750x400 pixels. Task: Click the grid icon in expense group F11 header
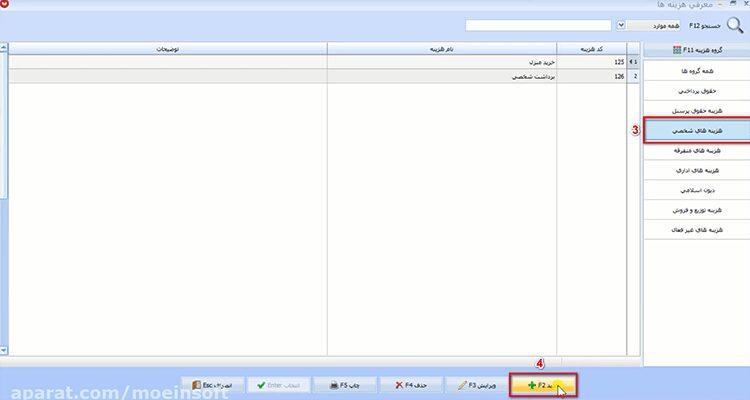coord(677,50)
